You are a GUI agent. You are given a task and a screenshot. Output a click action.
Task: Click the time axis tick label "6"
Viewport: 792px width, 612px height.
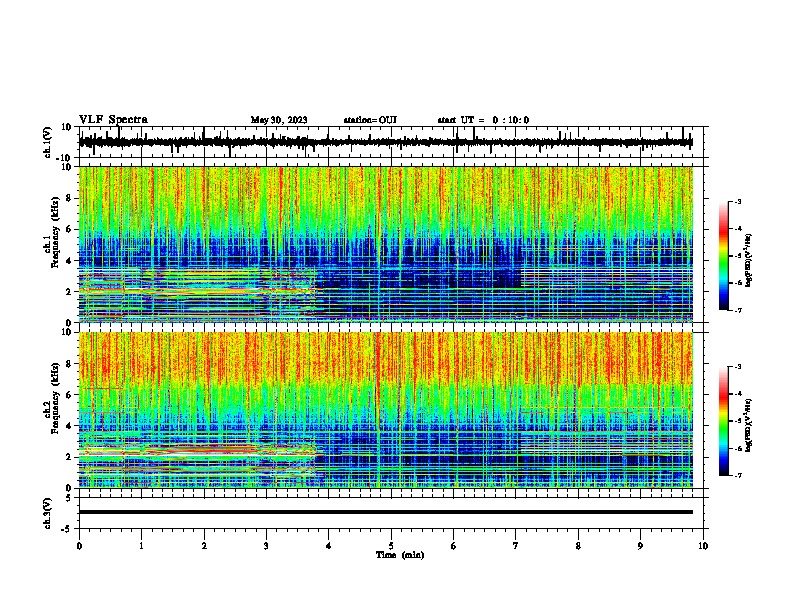[x=454, y=546]
